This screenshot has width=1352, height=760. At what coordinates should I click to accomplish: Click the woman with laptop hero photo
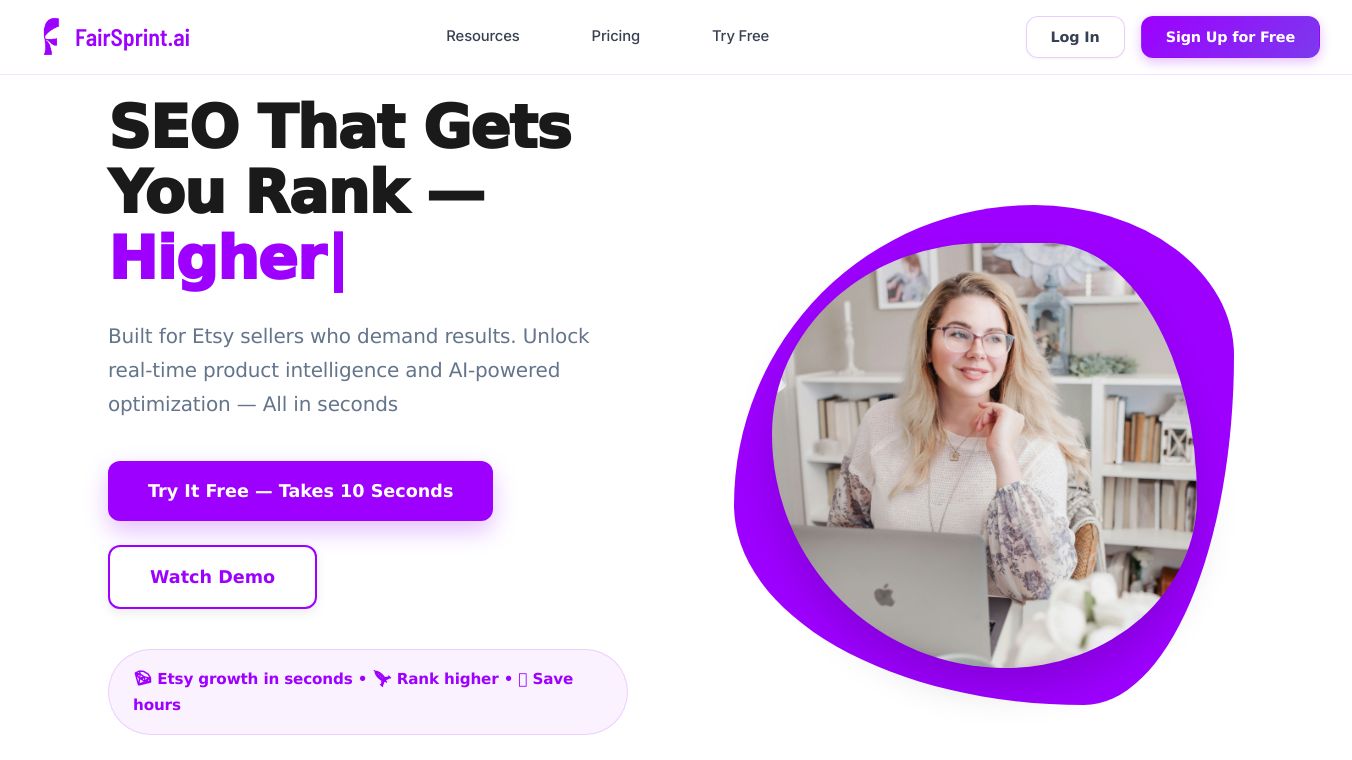pyautogui.click(x=984, y=455)
